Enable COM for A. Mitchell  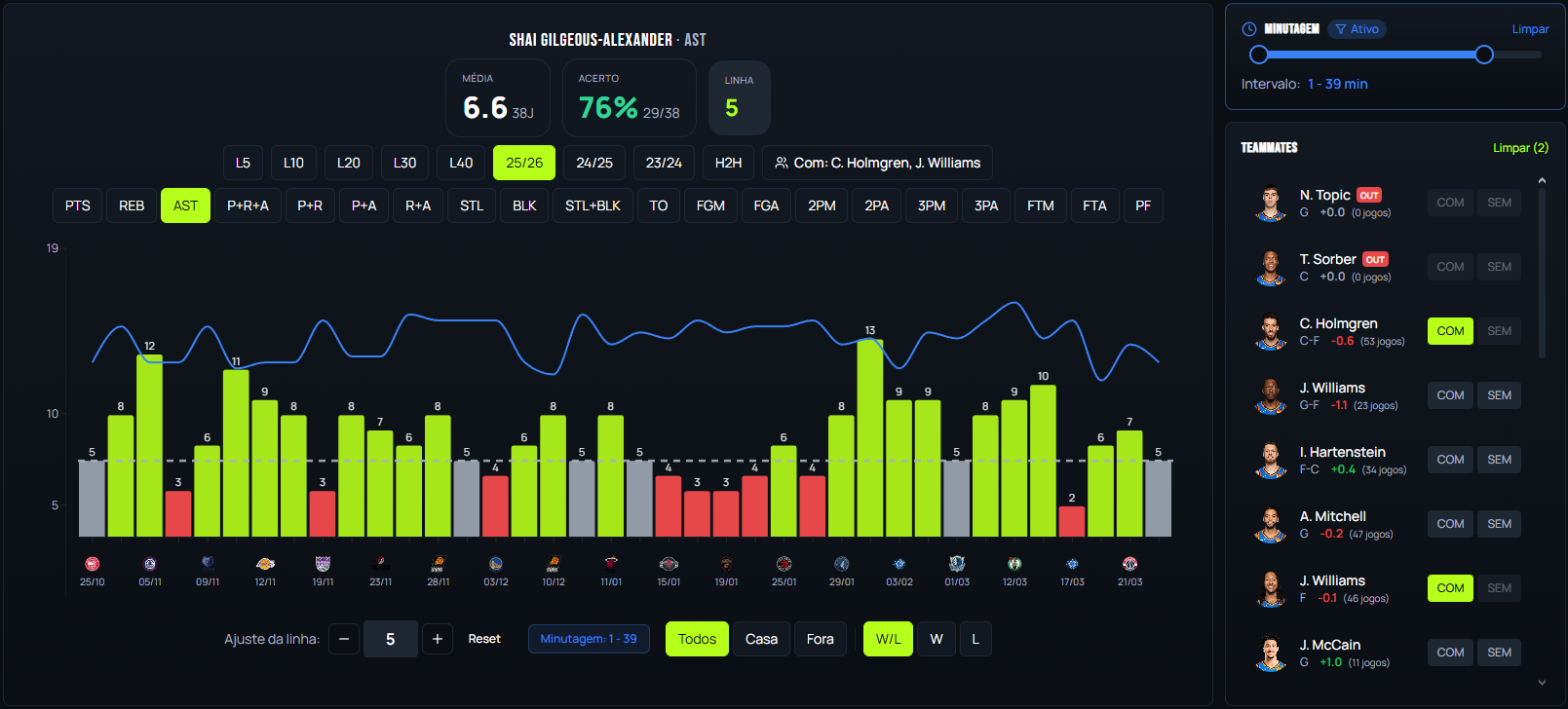1450,524
